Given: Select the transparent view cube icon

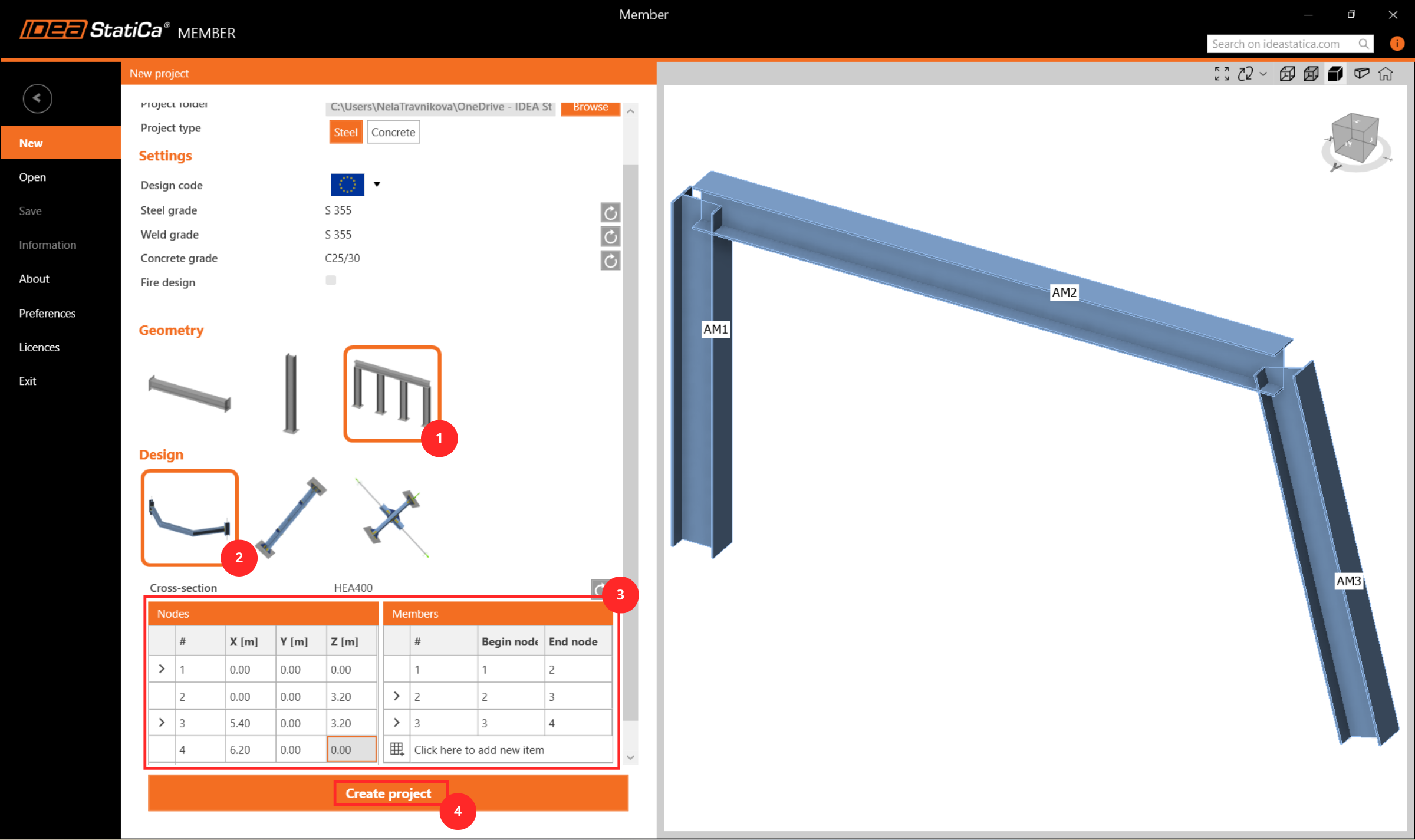Looking at the screenshot, I should tap(1311, 74).
